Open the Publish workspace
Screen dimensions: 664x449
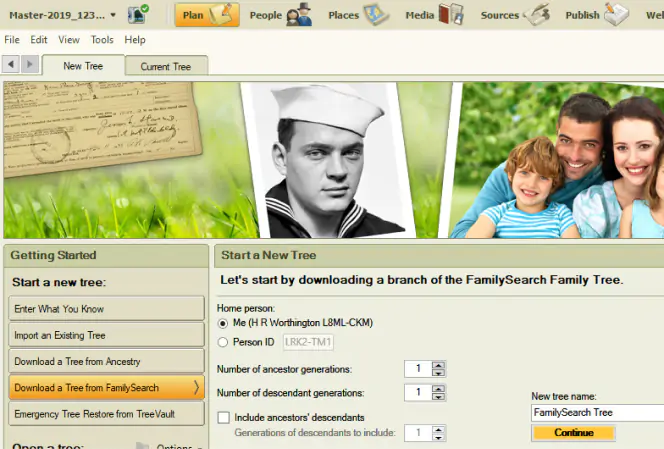597,15
